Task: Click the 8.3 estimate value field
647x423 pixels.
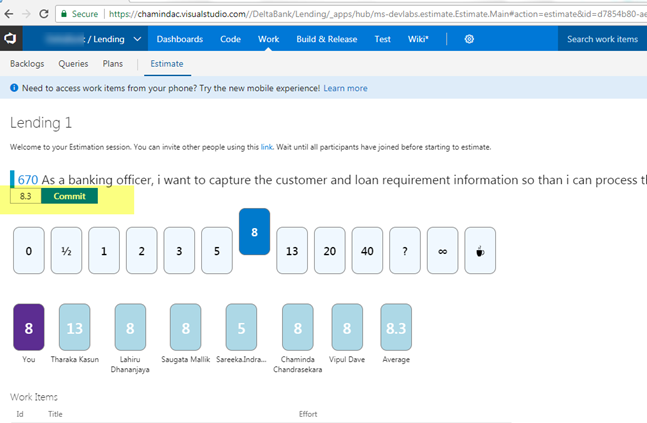Action: (26, 196)
